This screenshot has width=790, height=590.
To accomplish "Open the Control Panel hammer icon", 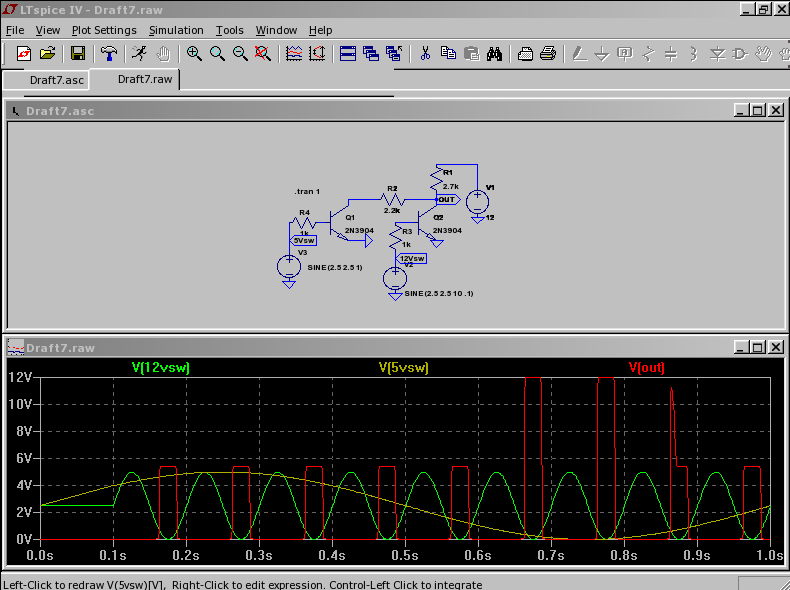I will tap(109, 54).
